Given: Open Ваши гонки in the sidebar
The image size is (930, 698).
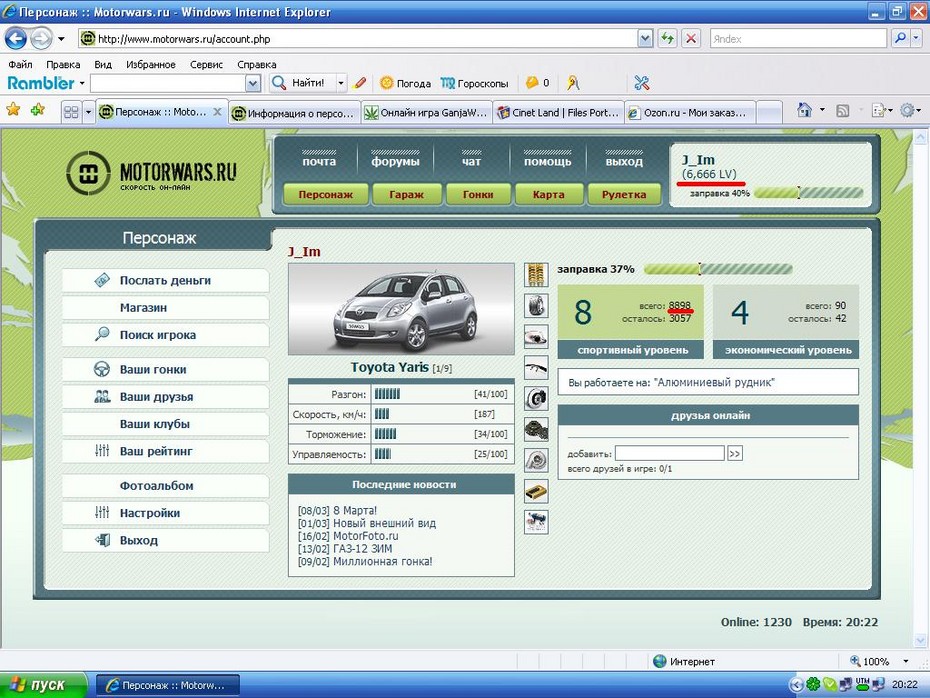Looking at the screenshot, I should 165,369.
